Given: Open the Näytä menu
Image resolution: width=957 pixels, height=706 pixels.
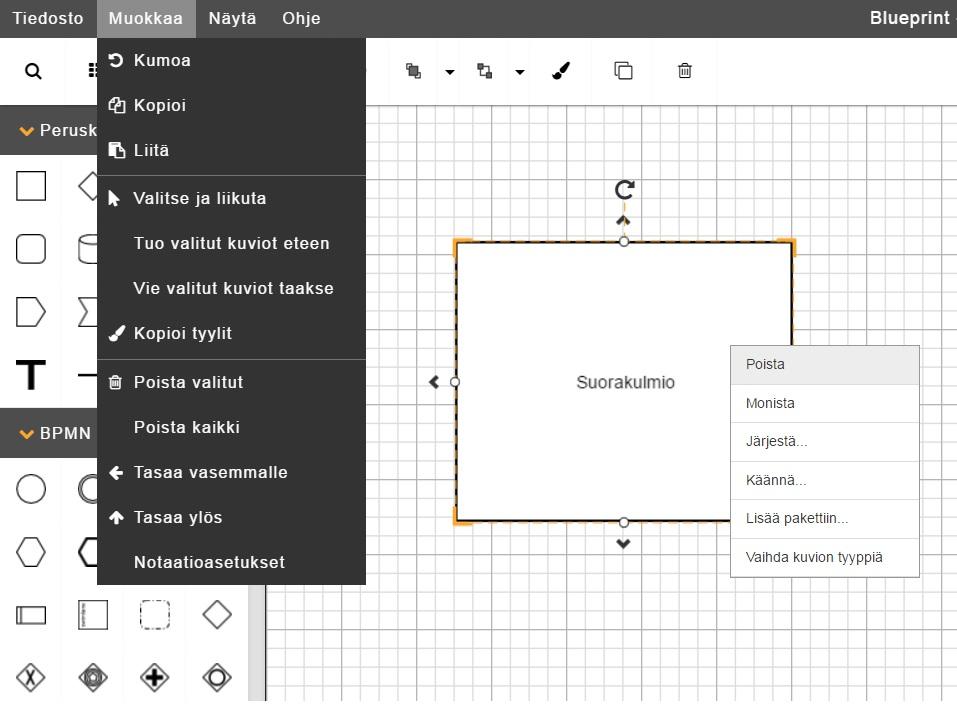Looking at the screenshot, I should pos(233,18).
